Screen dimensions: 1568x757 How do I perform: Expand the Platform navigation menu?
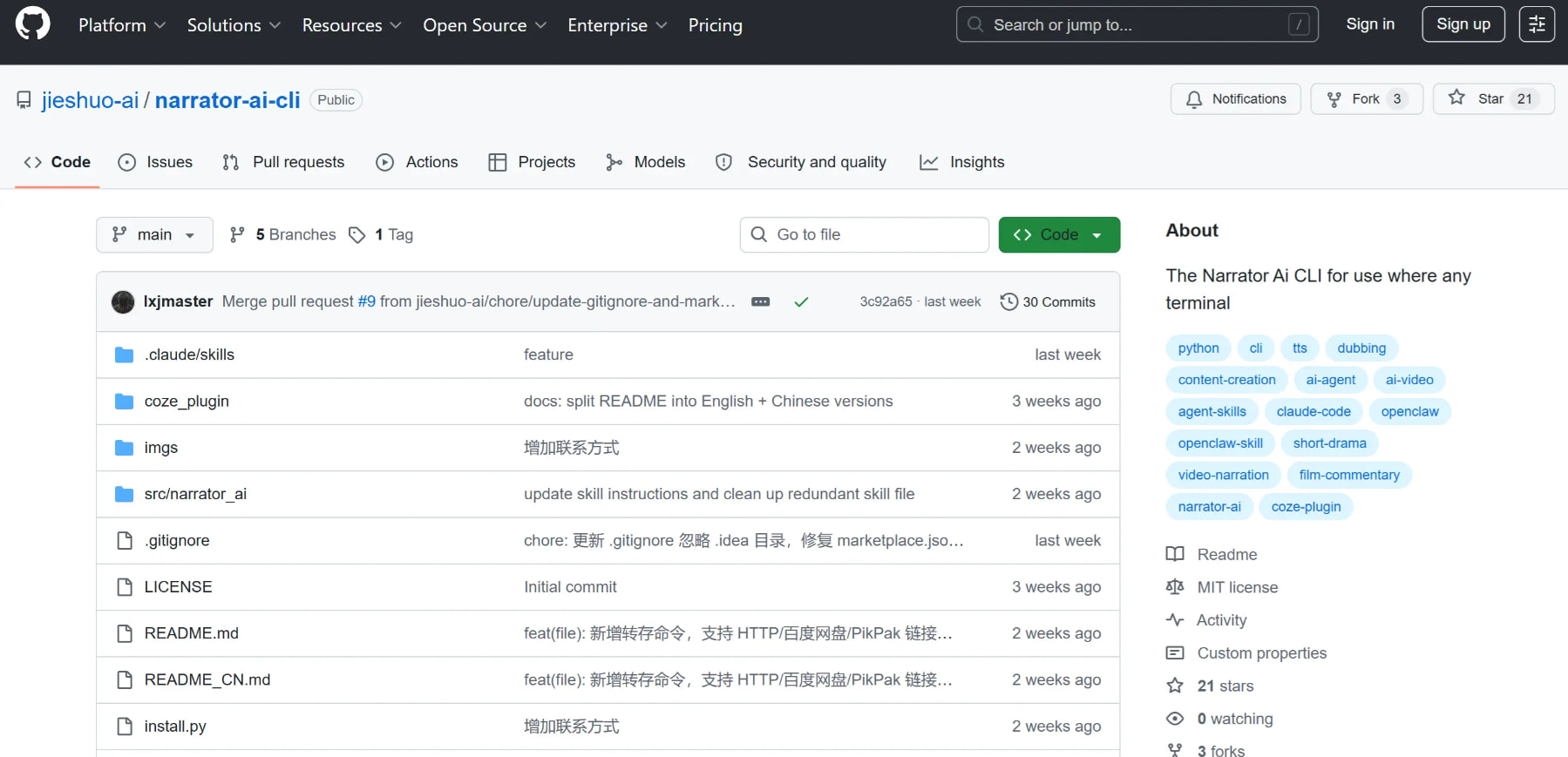click(121, 25)
